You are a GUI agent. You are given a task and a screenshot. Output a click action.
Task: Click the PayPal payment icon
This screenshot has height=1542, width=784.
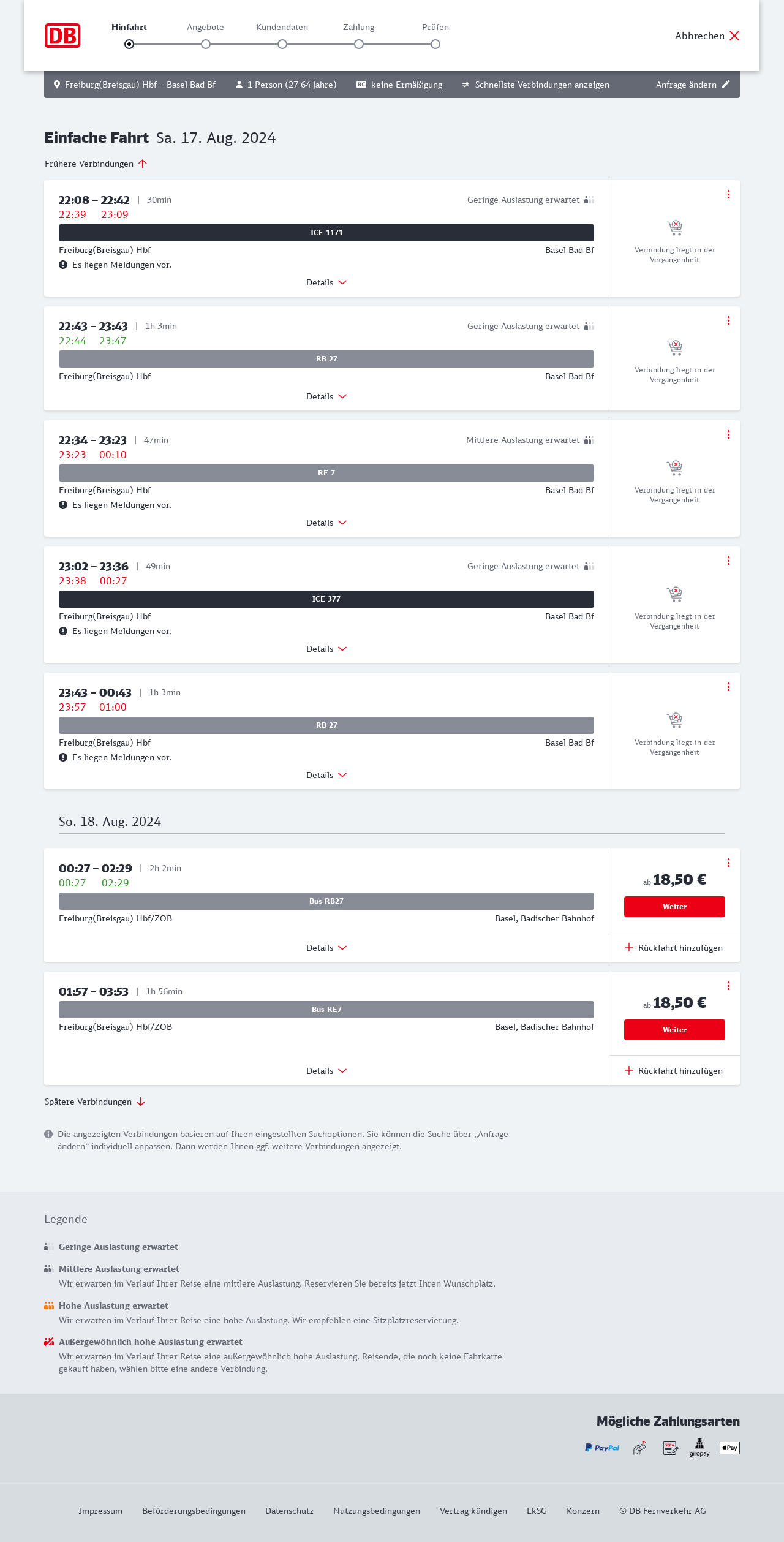(x=602, y=1448)
